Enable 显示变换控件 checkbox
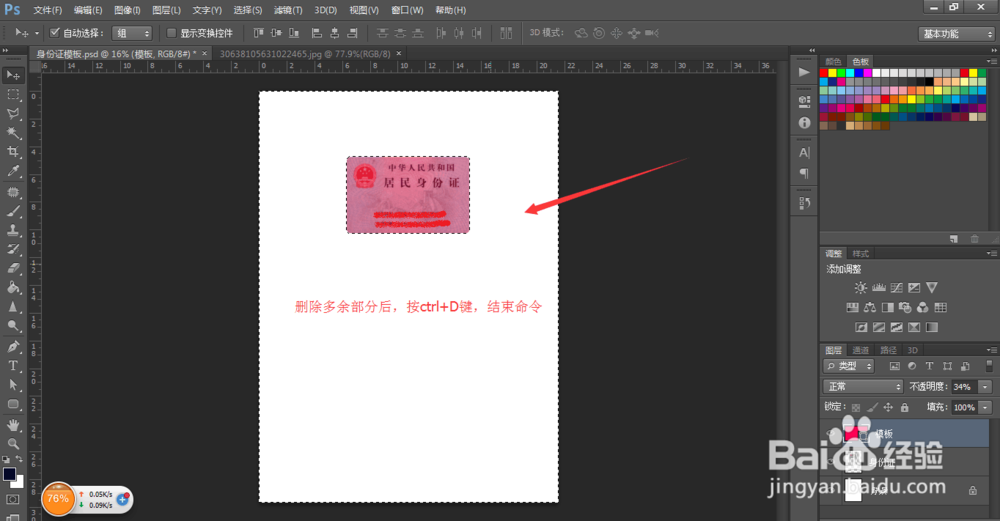Viewport: 1000px width, 521px height. point(171,33)
